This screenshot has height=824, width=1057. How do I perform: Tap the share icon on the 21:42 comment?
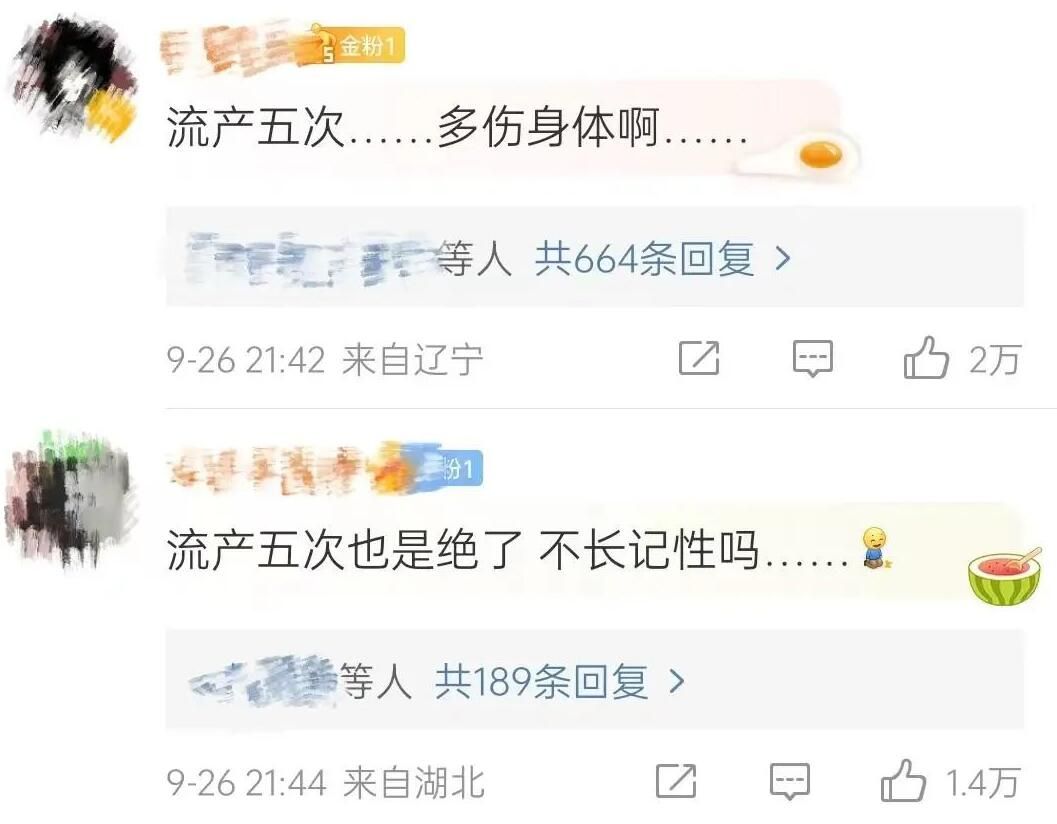coord(699,357)
